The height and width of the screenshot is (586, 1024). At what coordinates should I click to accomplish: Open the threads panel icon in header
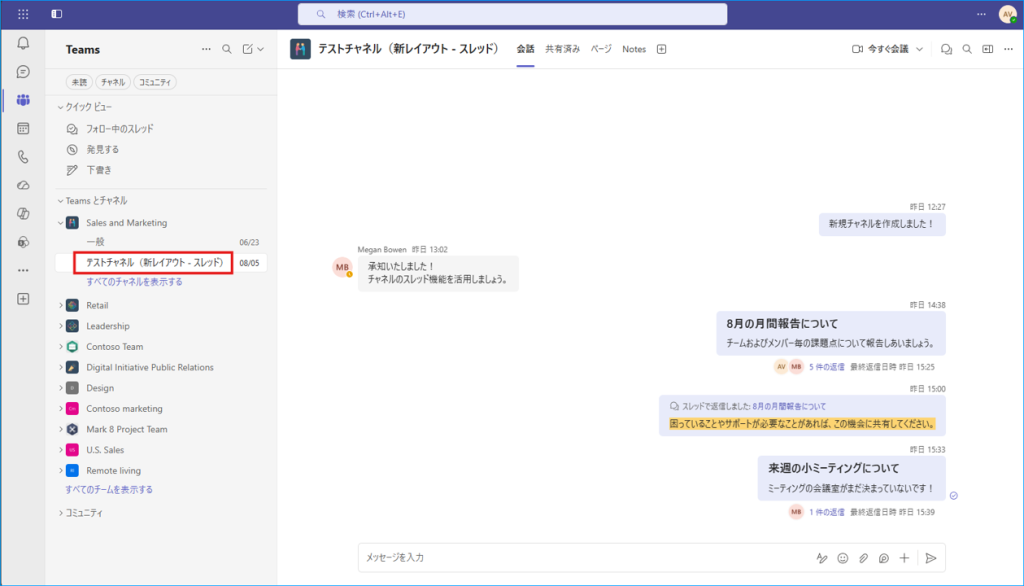coord(946,49)
